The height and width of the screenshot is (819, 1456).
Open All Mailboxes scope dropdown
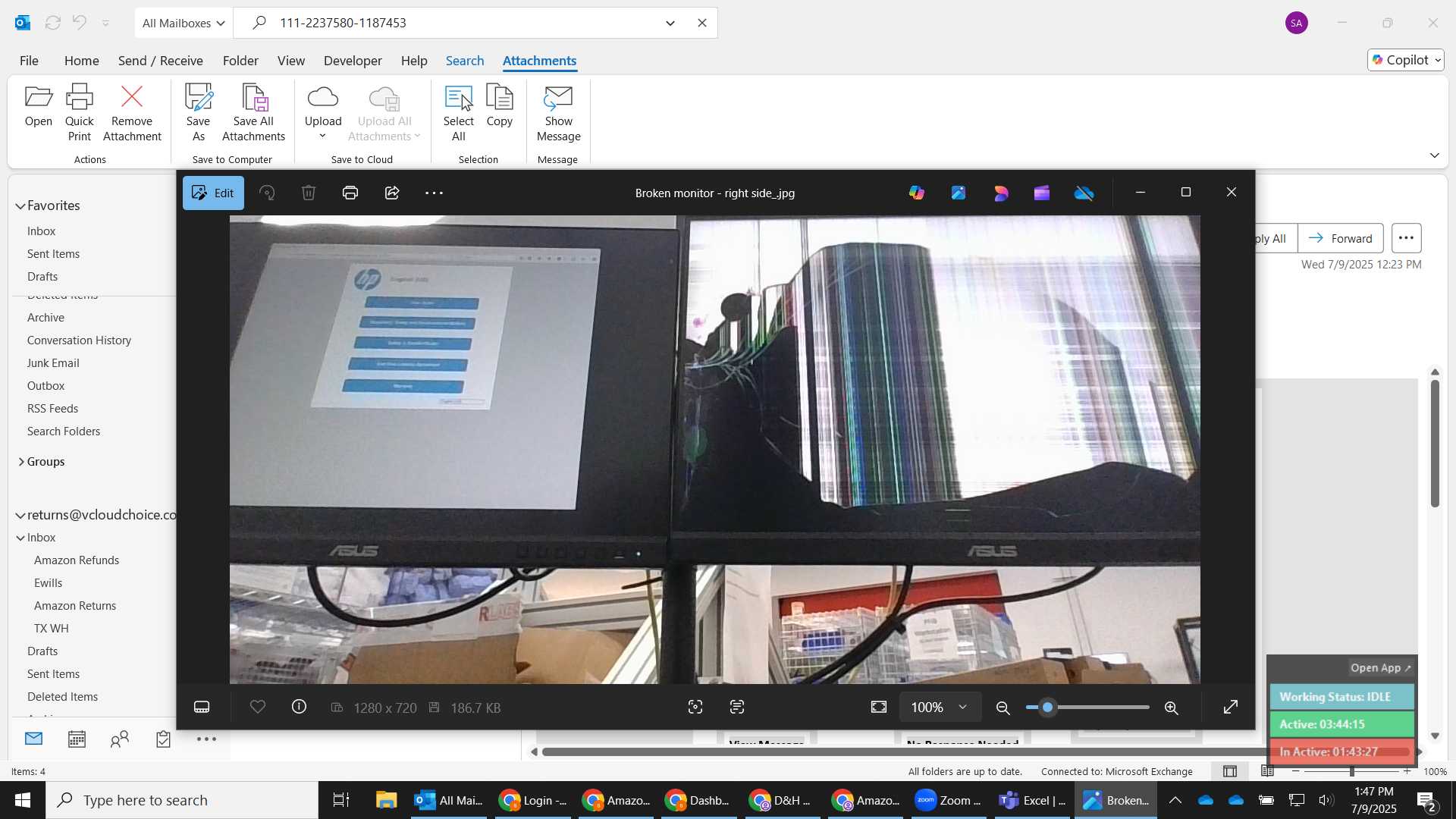pyautogui.click(x=184, y=23)
